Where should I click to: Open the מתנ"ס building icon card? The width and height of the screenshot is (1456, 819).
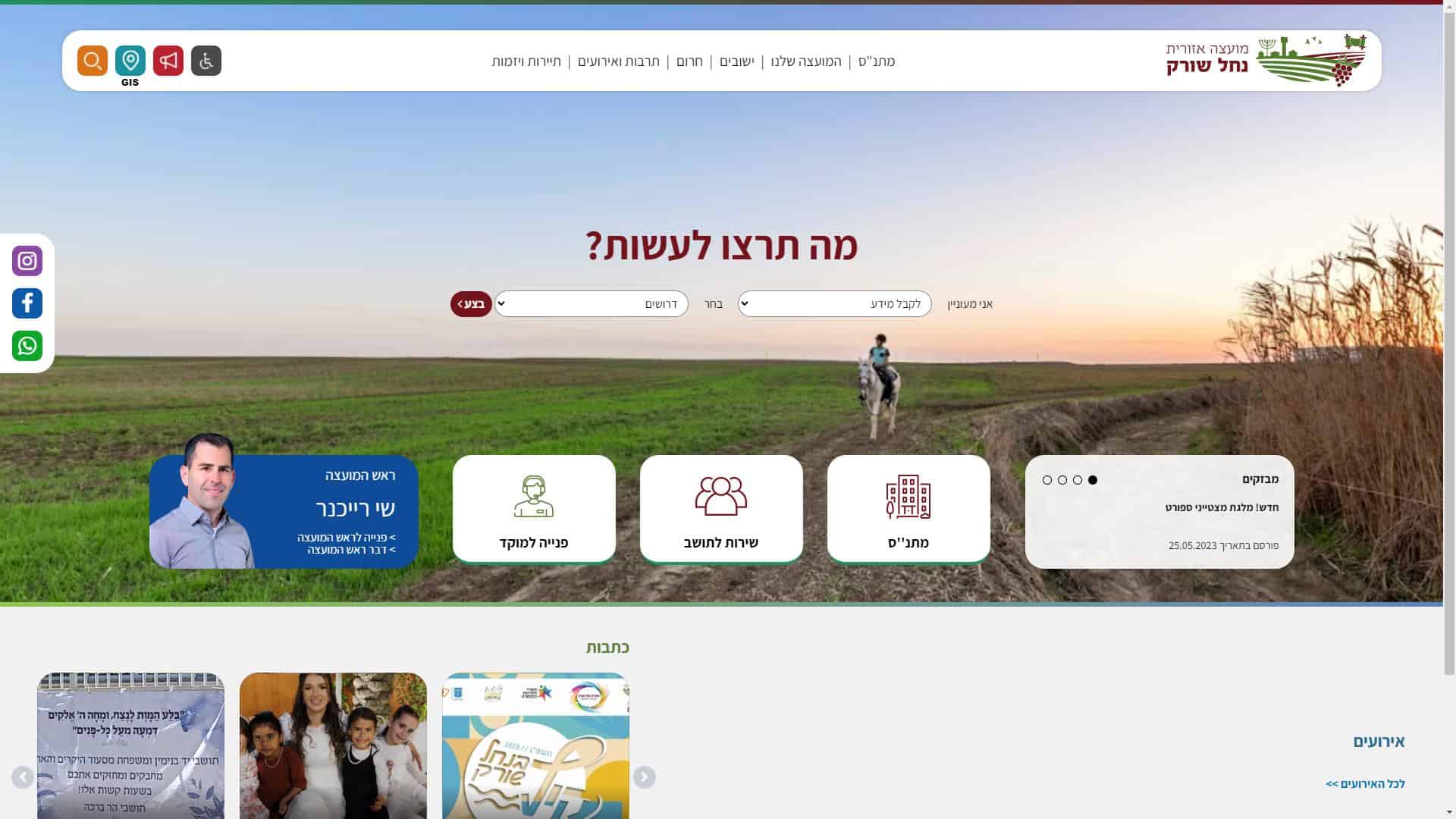pyautogui.click(x=908, y=509)
